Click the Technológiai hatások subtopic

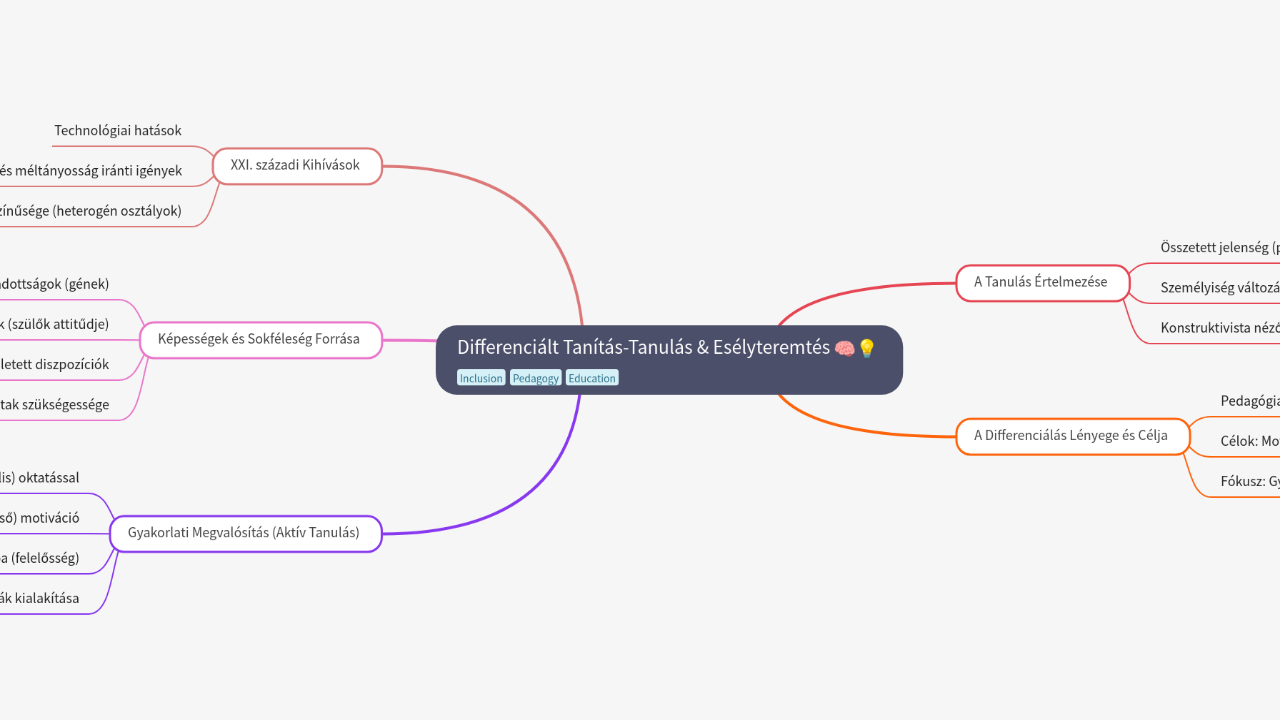[x=118, y=131]
